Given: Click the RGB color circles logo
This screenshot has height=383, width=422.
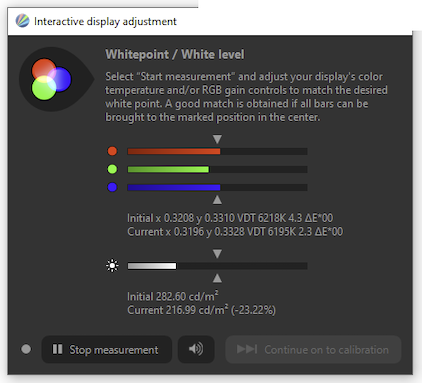Looking at the screenshot, I should click(x=52, y=79).
